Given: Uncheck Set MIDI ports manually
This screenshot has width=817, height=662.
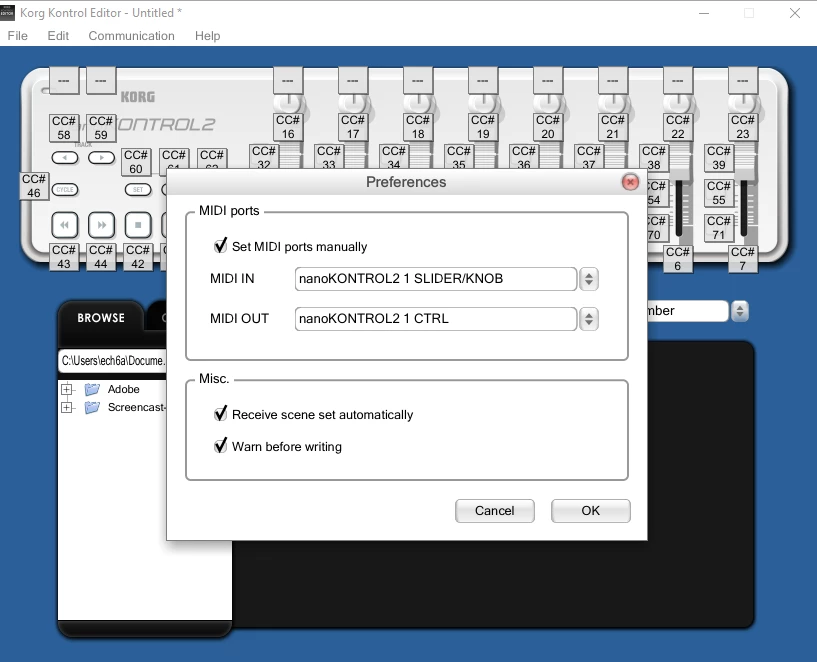Looking at the screenshot, I should (221, 245).
